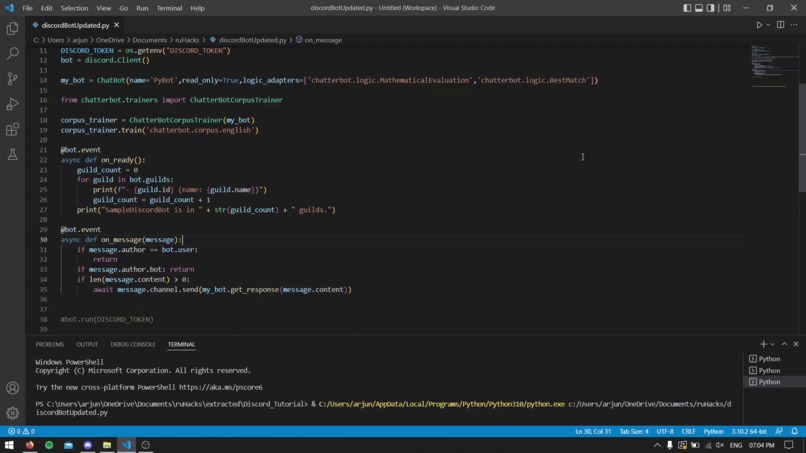Click the taskbar clock 07:04 PM
Screen dimensions: 806x453
(761, 445)
